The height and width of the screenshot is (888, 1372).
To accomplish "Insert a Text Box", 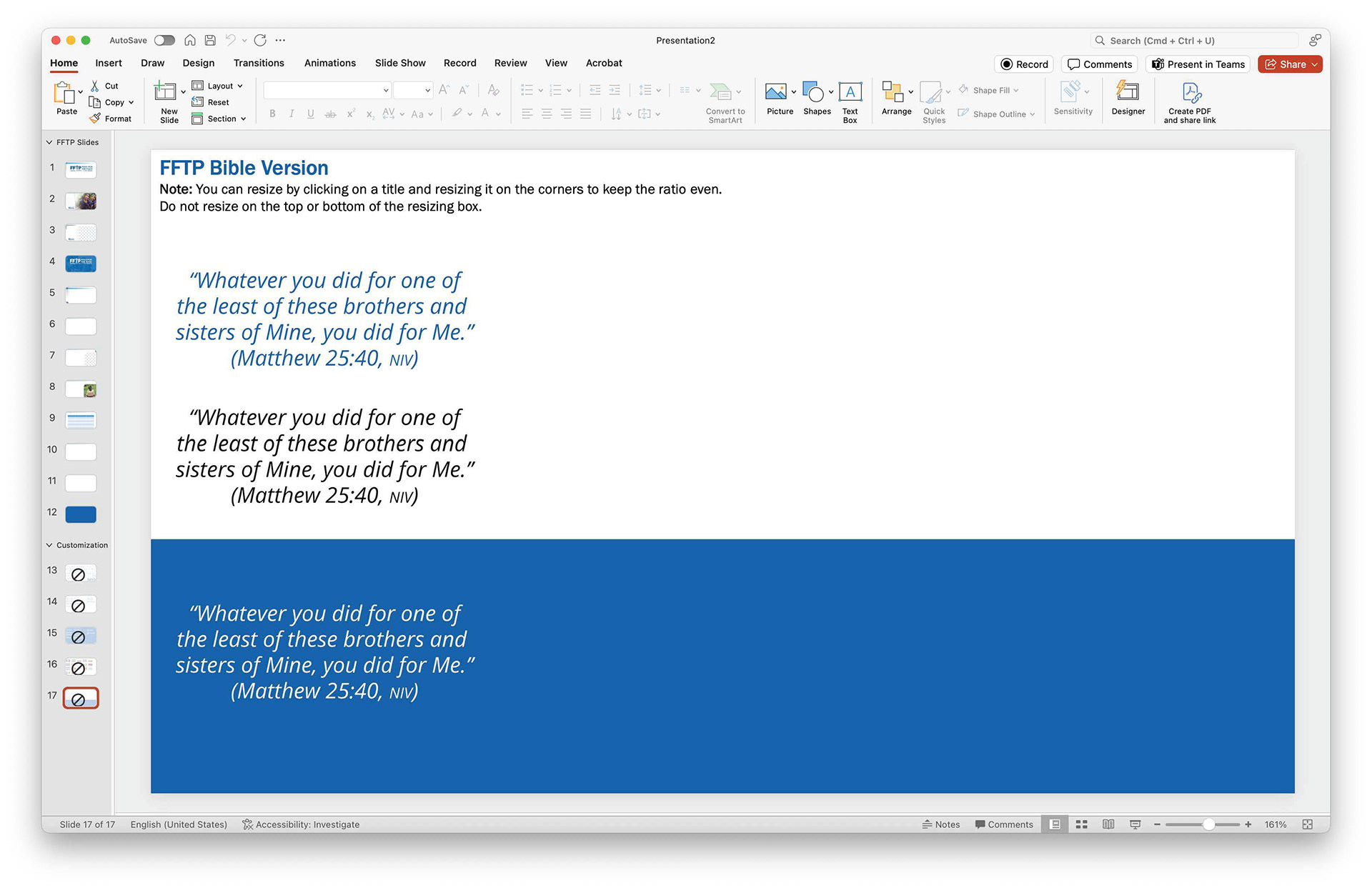I will (850, 93).
